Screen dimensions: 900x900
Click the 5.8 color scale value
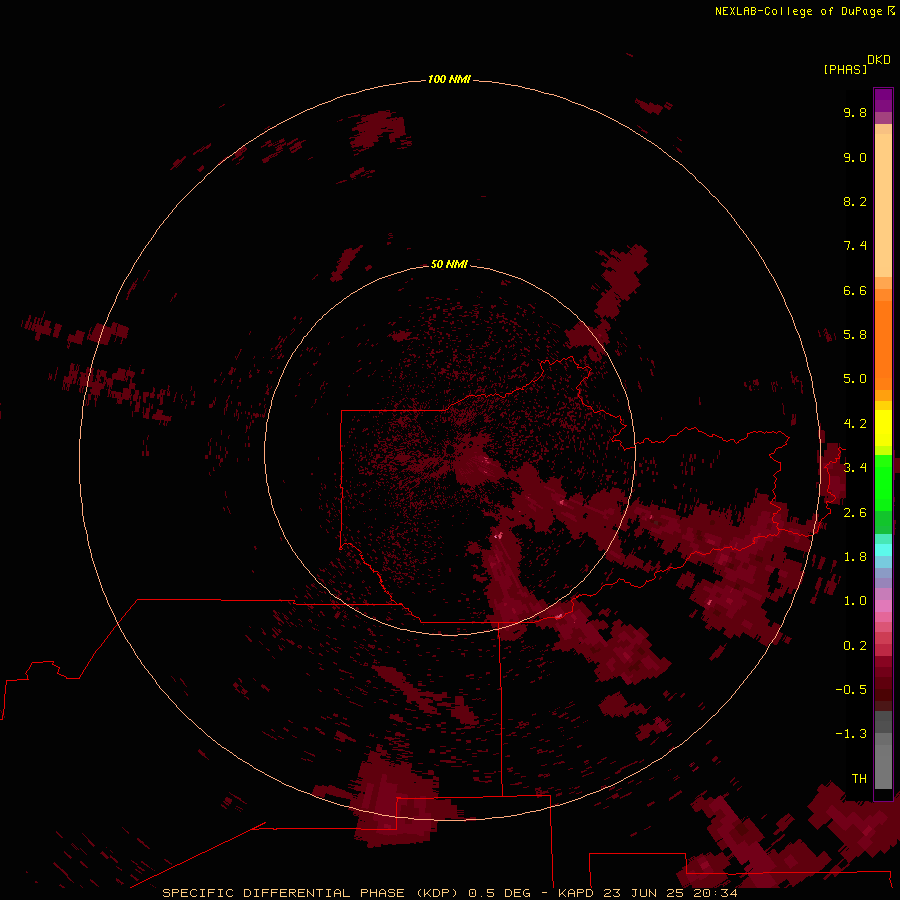[855, 335]
